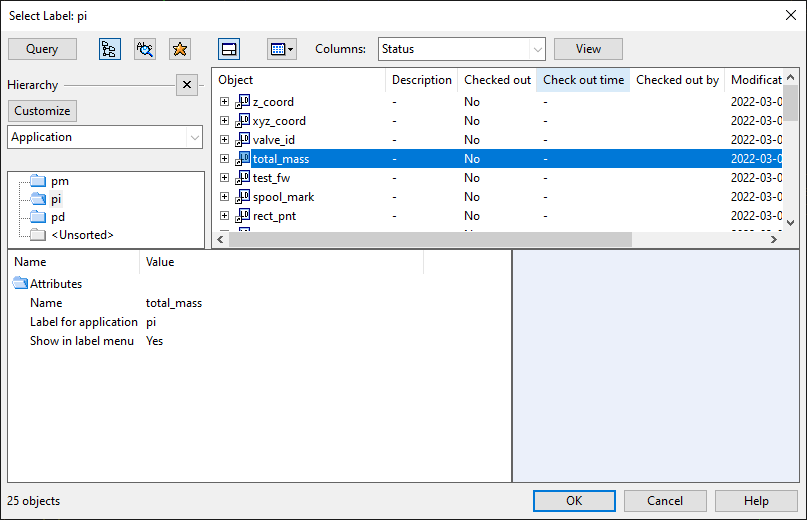Close the Hierarchy panel

coord(187,84)
